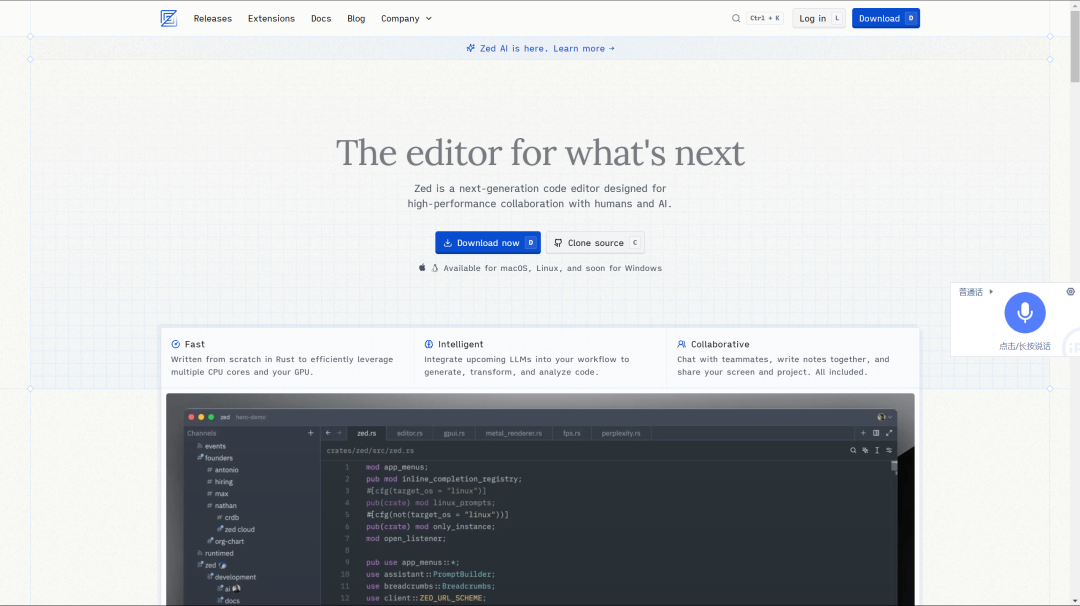
Task: Open the Docs link
Action: click(x=321, y=19)
